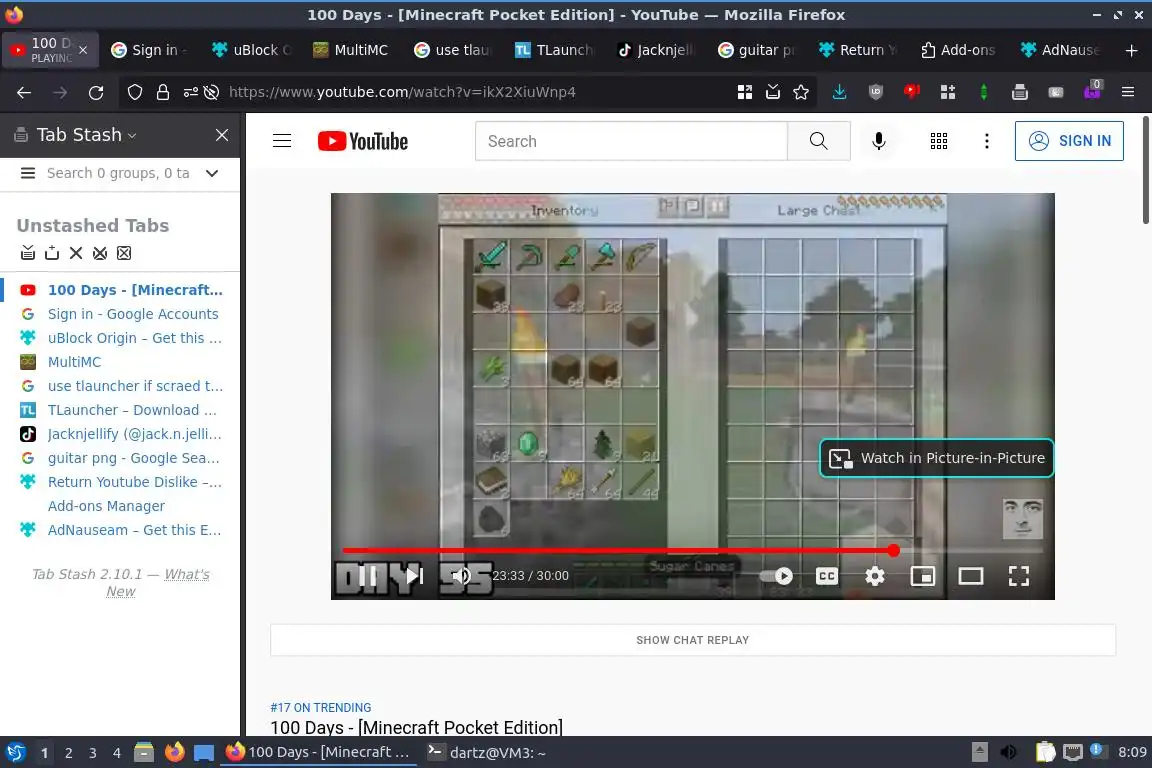Click the uBlock Origin shield icon in toolbar

pyautogui.click(x=875, y=92)
